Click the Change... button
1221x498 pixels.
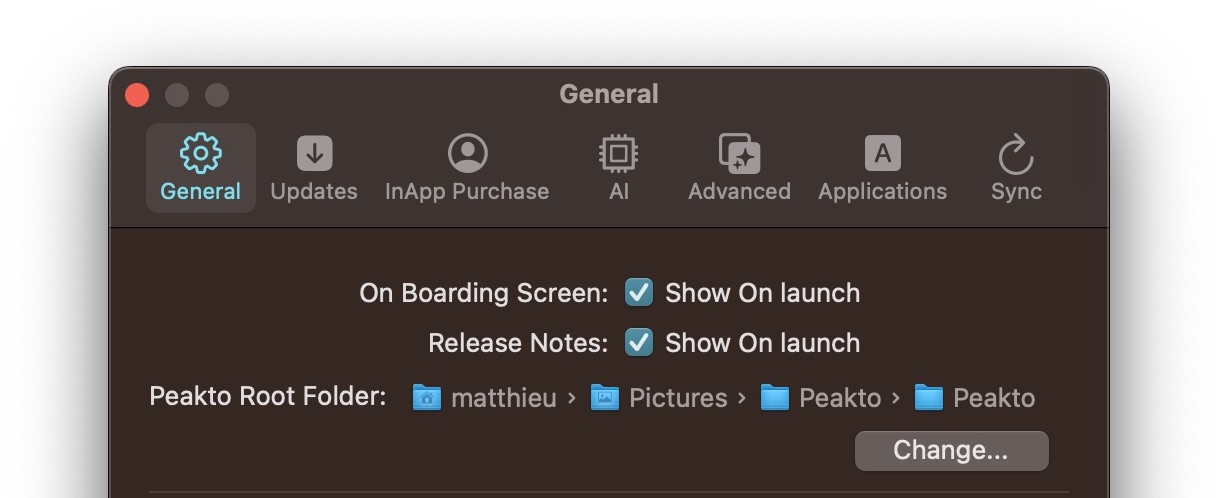pyautogui.click(x=951, y=450)
